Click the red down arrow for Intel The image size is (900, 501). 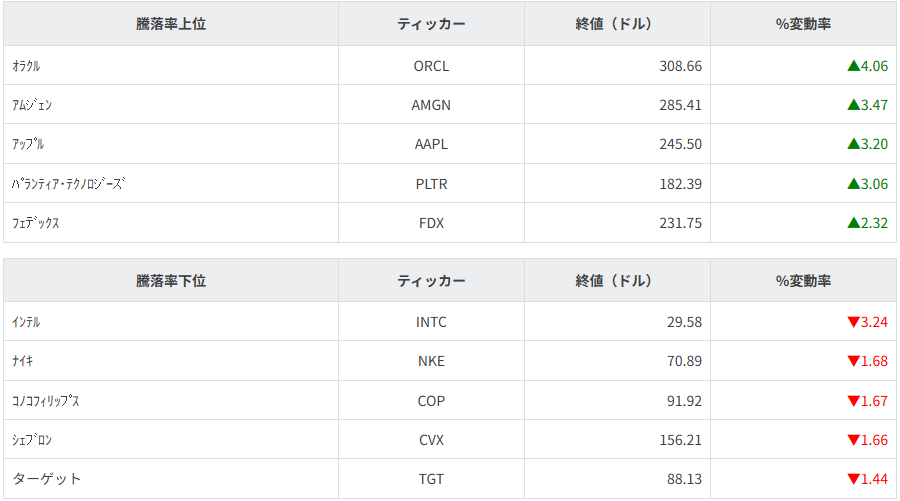[853, 322]
